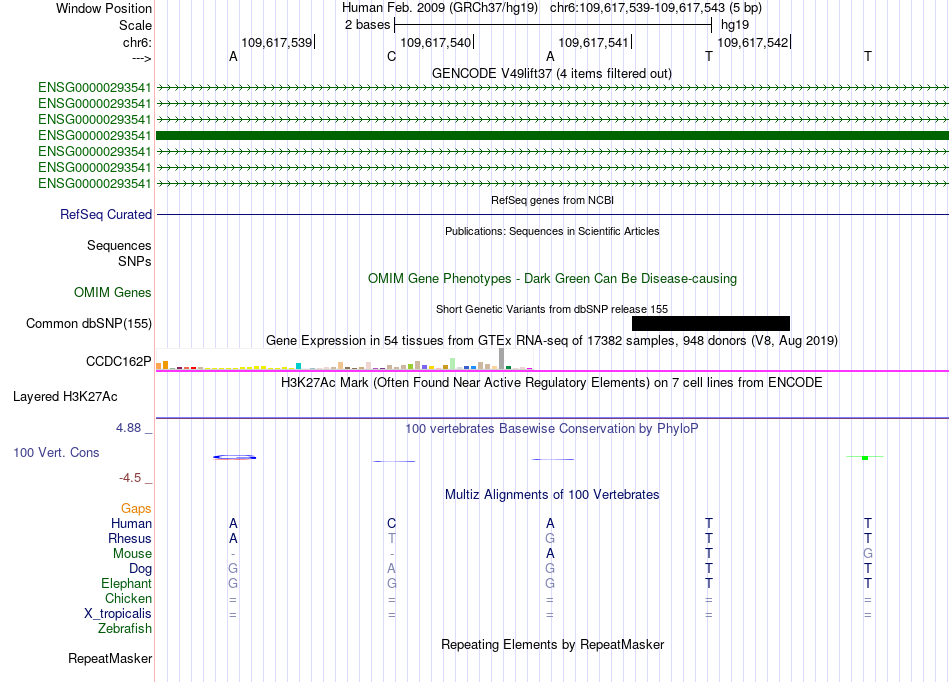Click Repeating Elements by RepeatMasker title
This screenshot has width=950, height=682.
click(552, 644)
